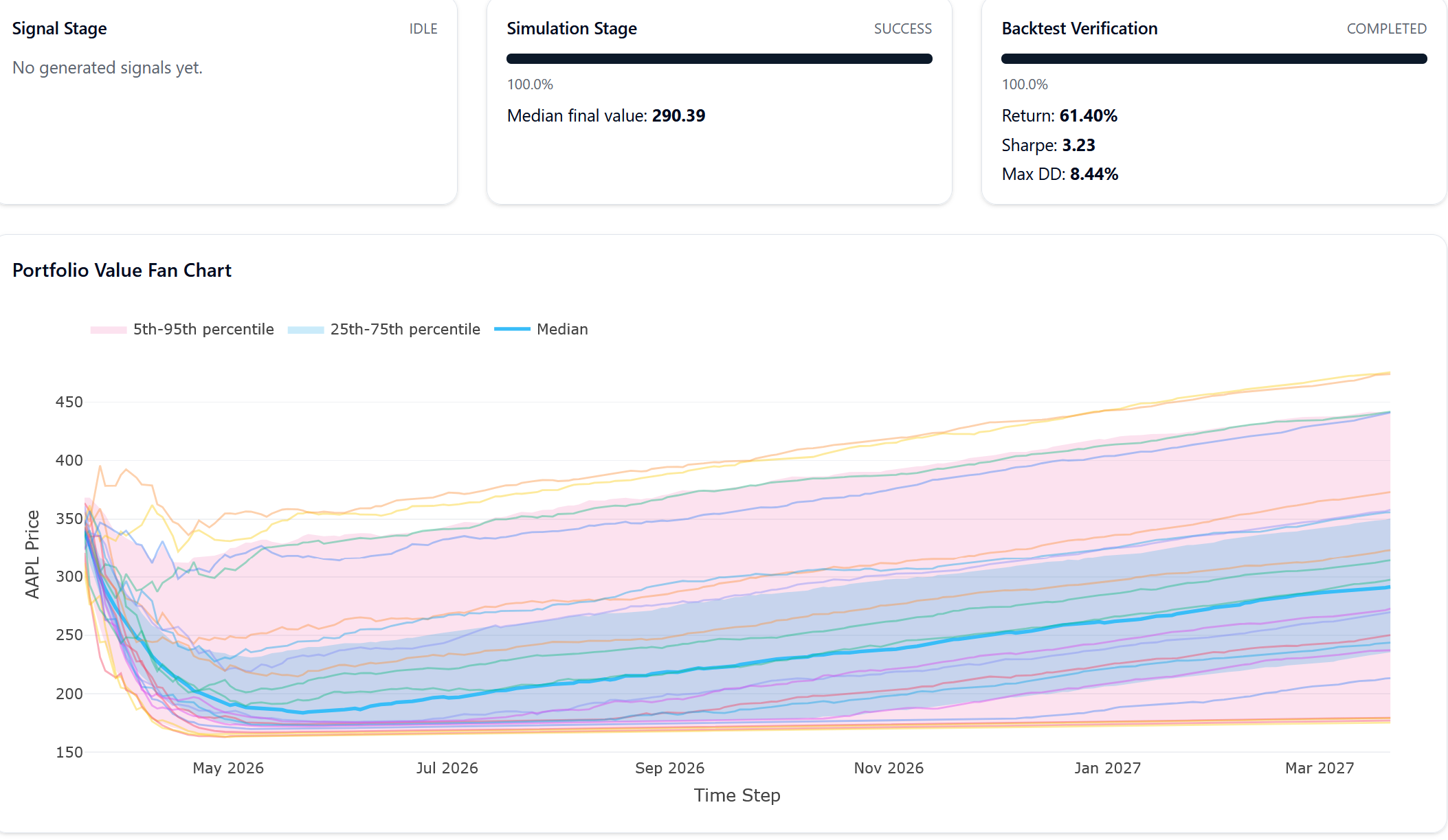Click the 25th-75th percentile legend label
Viewport: 1448px width, 840px height.
tap(405, 330)
